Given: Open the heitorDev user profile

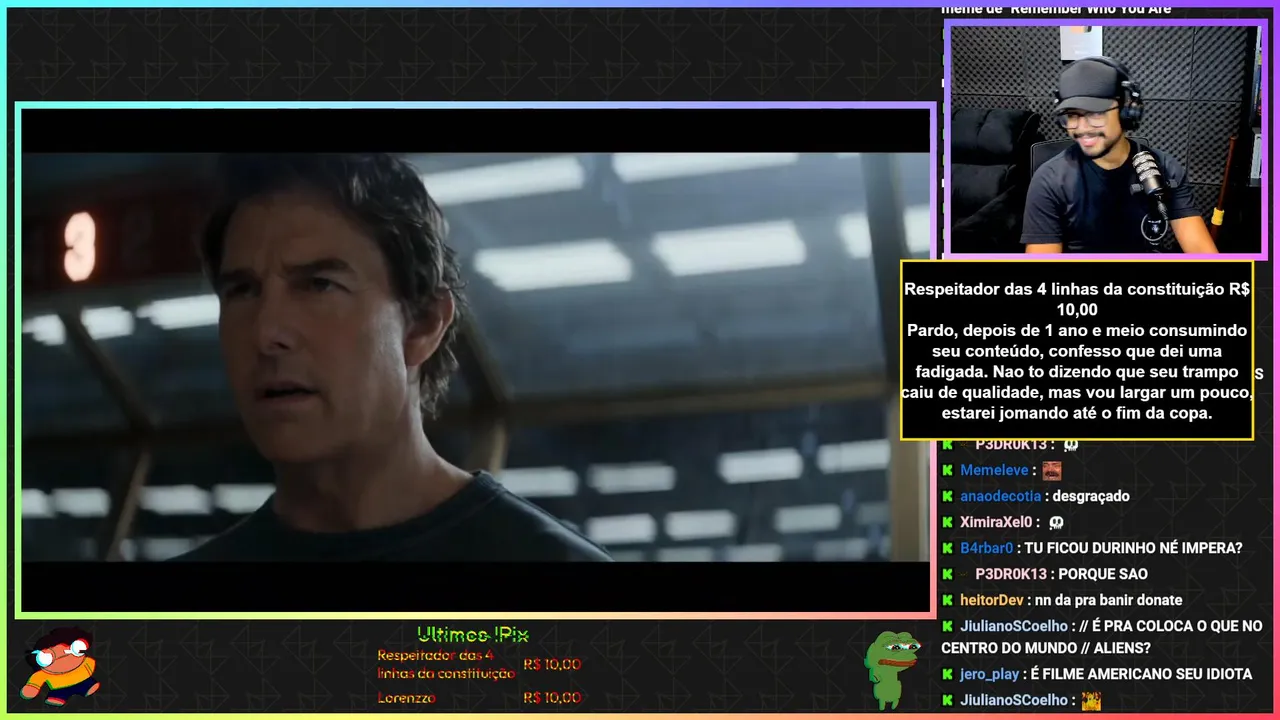Looking at the screenshot, I should (x=992, y=600).
